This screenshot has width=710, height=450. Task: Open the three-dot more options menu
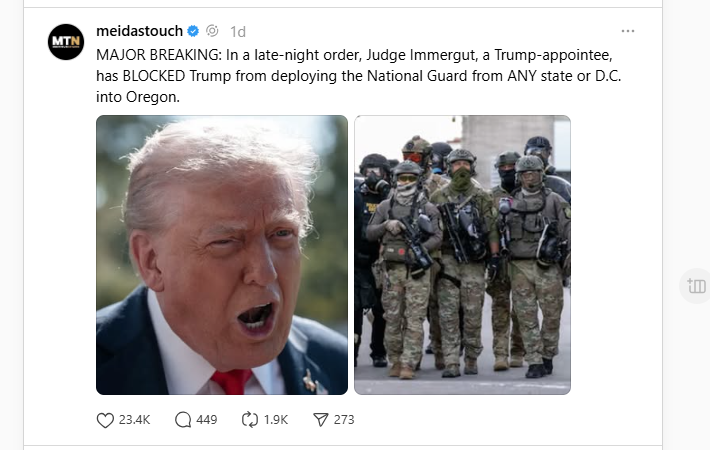tap(628, 31)
